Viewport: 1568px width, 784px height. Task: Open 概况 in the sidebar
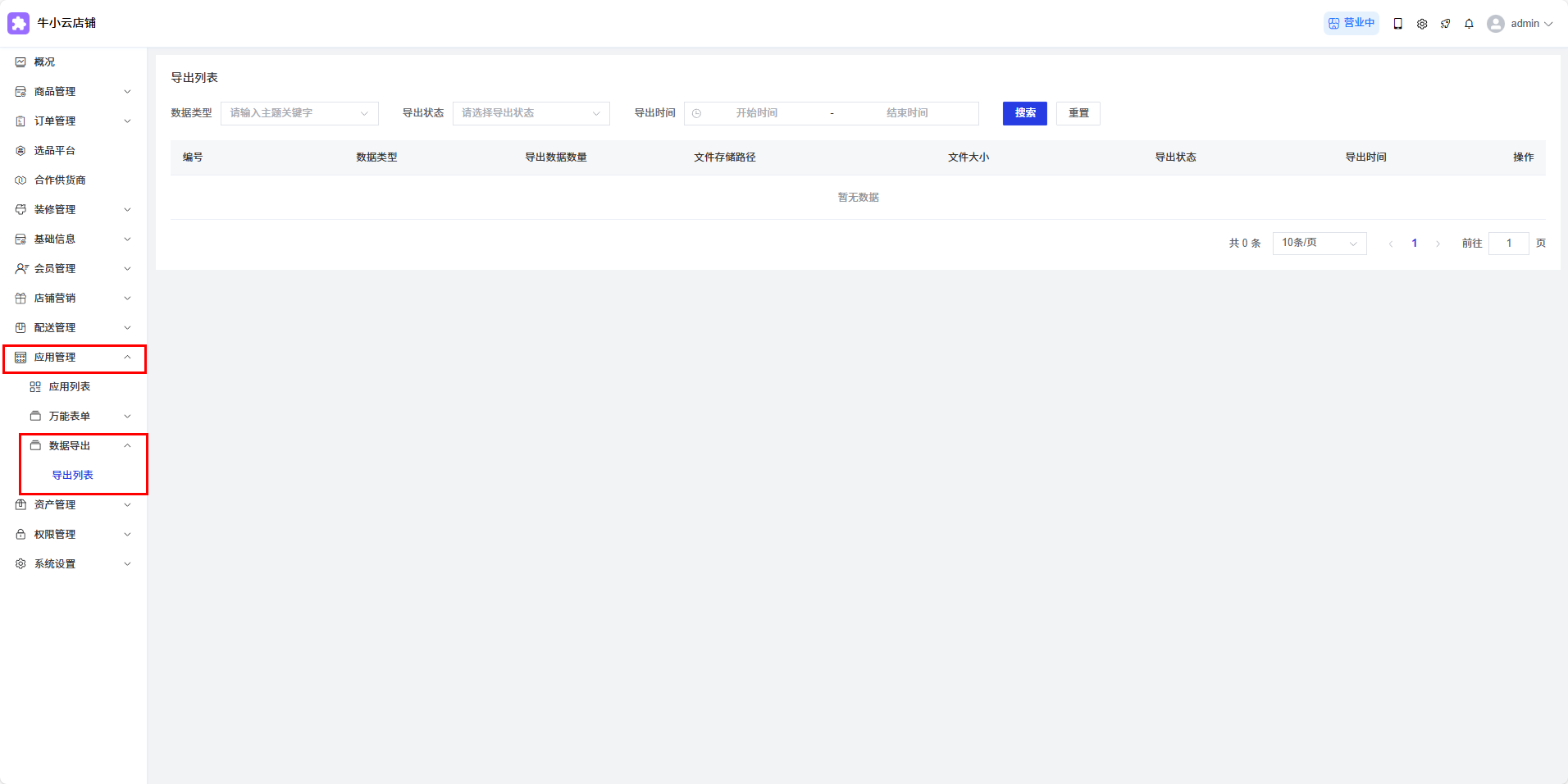pos(44,62)
